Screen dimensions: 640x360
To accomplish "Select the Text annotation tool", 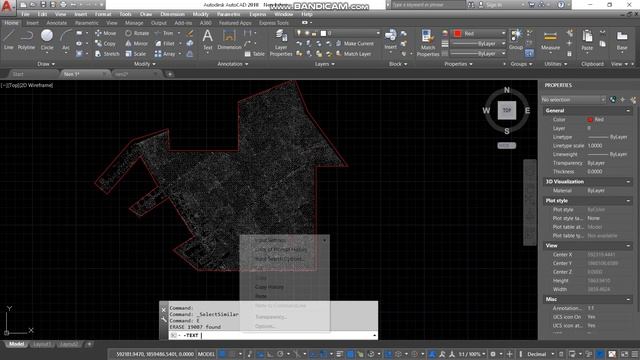I will (x=208, y=40).
